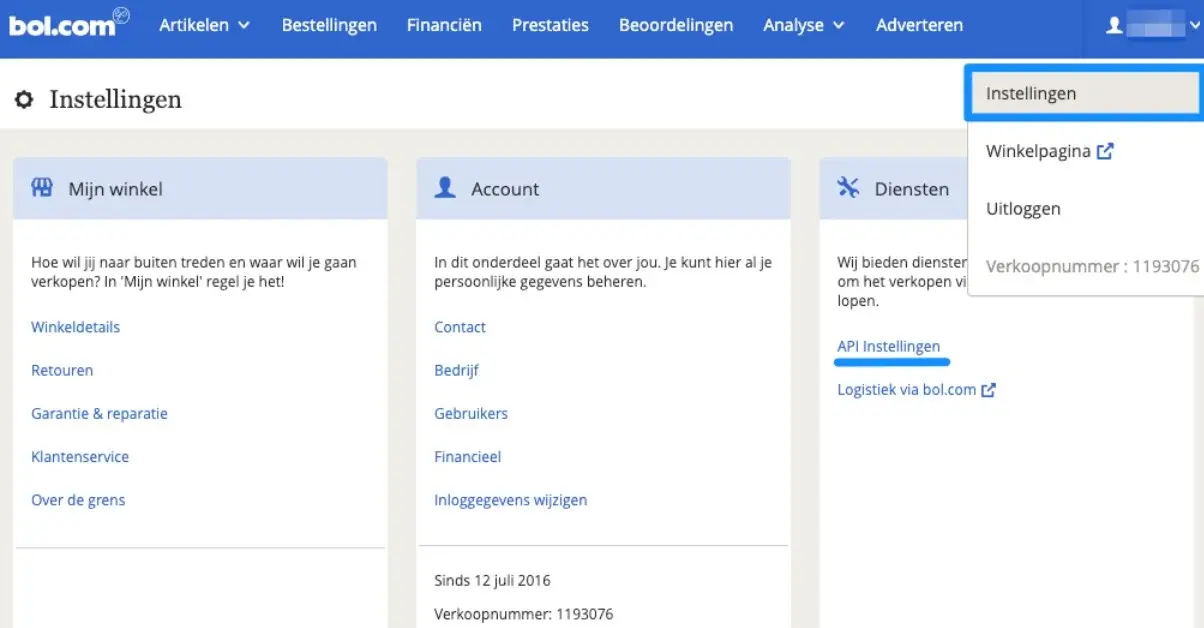Click the Mijn winkel shop icon
The width and height of the screenshot is (1204, 628).
tap(42, 188)
